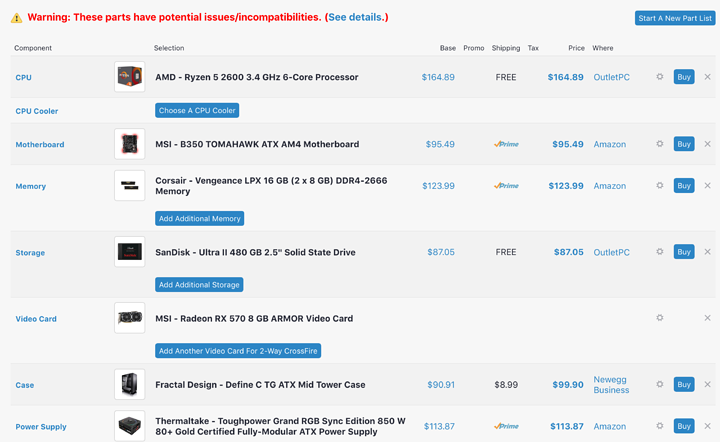
Task: Open the MSI Radeon video card thumbnail
Action: [129, 318]
